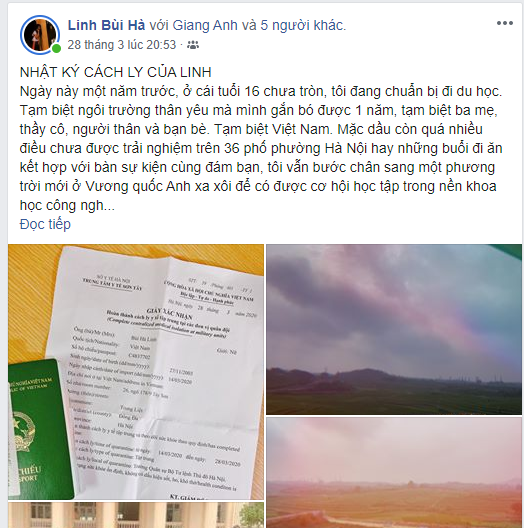Open Linh Bùi Hà's profile picture
Viewport: 524px width, 528px height.
click(x=40, y=35)
